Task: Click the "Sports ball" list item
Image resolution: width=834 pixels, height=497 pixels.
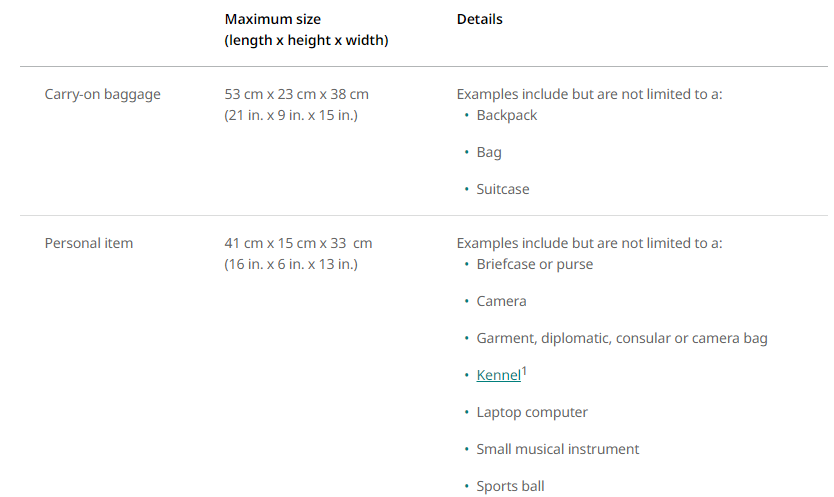Action: [510, 486]
